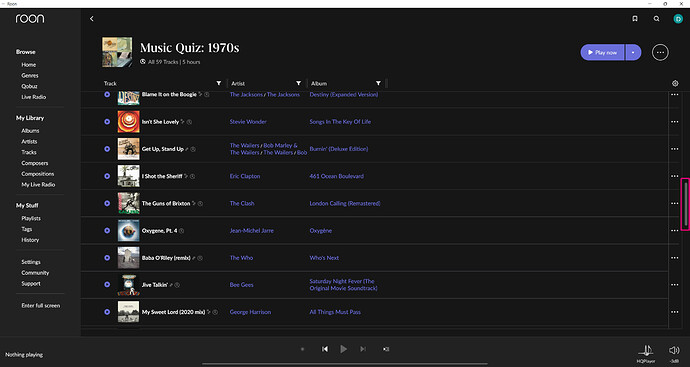Play Jive Talkin' via its play circle

(x=107, y=284)
